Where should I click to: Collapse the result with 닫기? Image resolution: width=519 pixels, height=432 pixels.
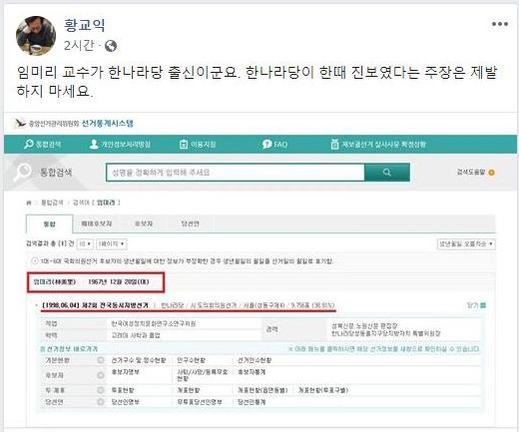(x=477, y=305)
